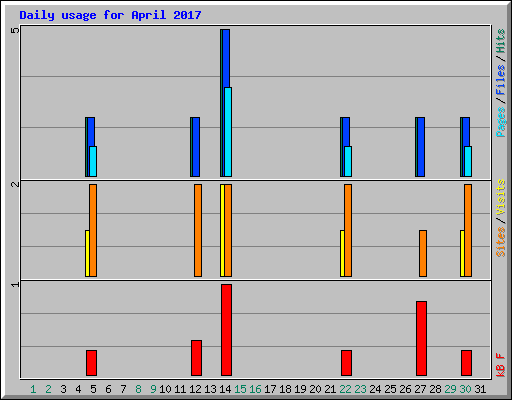Click the red KB bar for day 5
The height and width of the screenshot is (400, 512).
coord(91,363)
